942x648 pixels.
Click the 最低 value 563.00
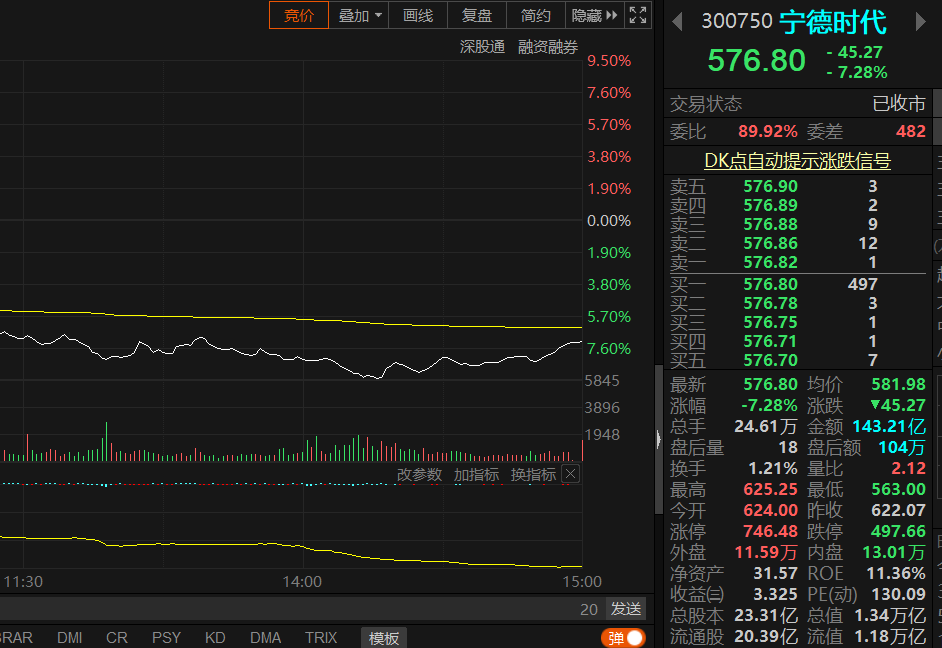[x=898, y=489]
